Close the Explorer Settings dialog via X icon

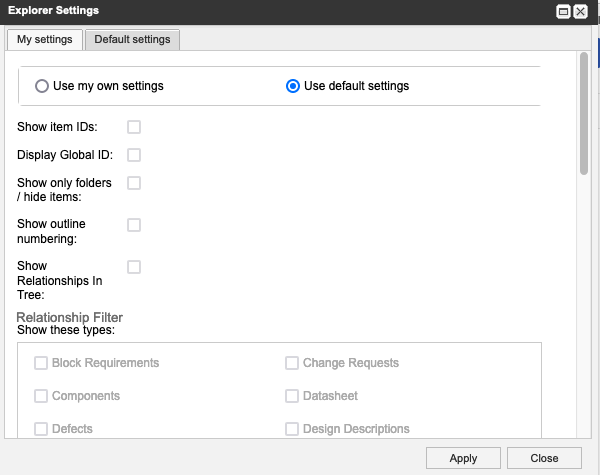pyautogui.click(x=580, y=12)
